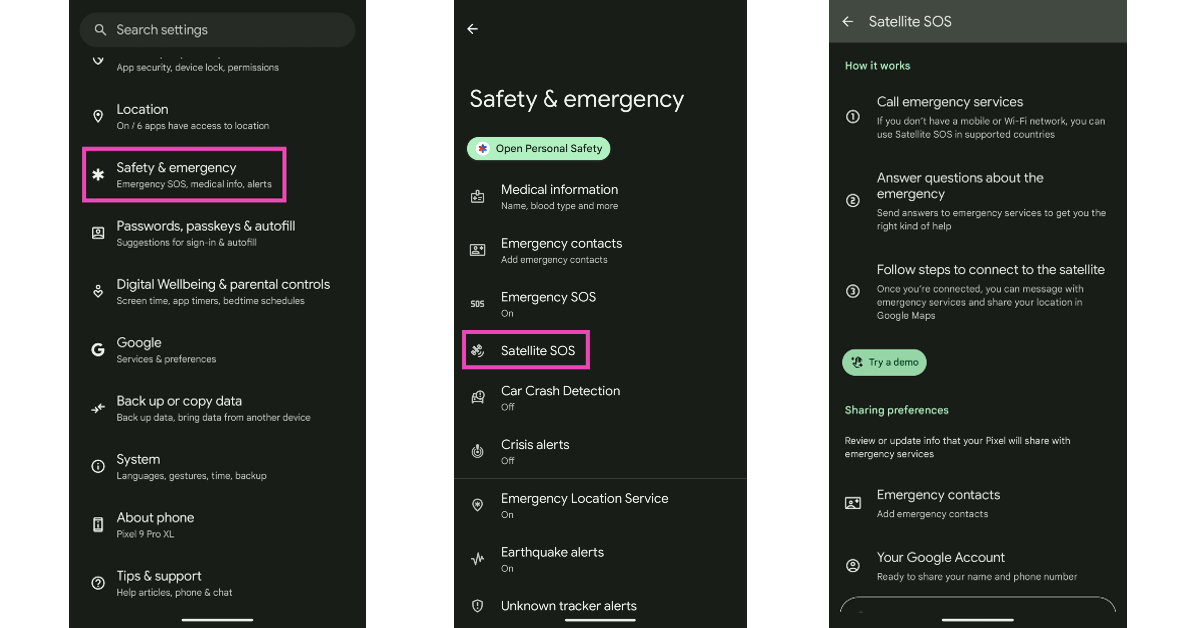
Task: Click the Location pin icon
Action: (98, 117)
